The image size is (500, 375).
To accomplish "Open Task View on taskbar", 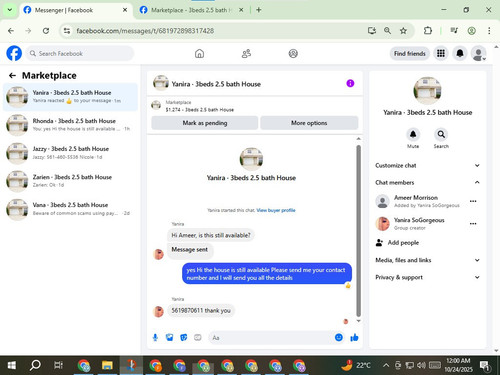I will [x=58, y=365].
